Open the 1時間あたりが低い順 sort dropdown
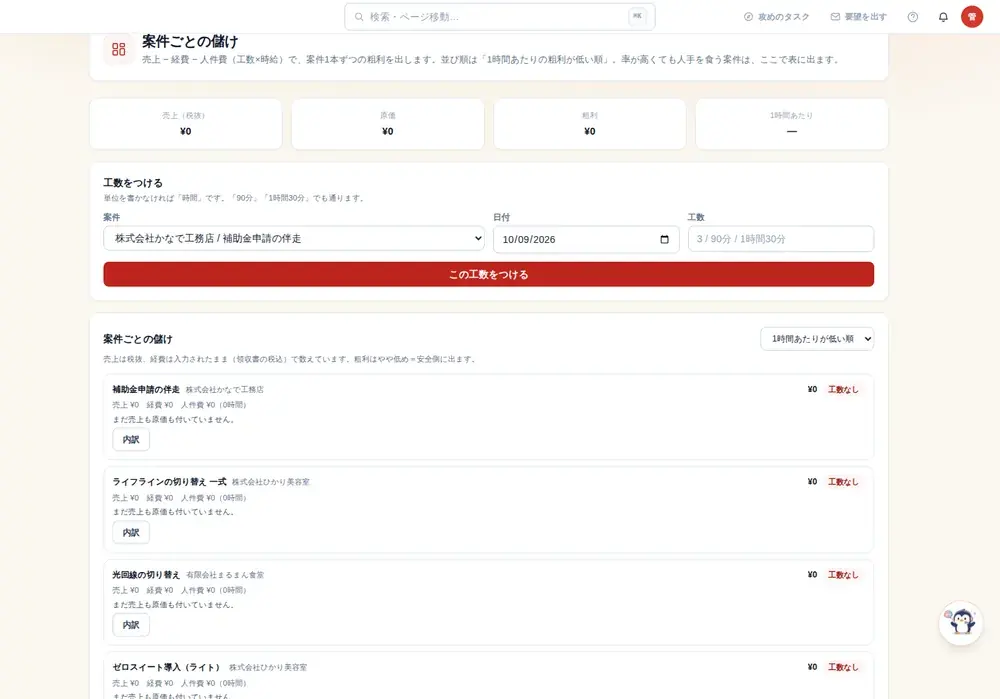This screenshot has height=699, width=1000. (817, 339)
